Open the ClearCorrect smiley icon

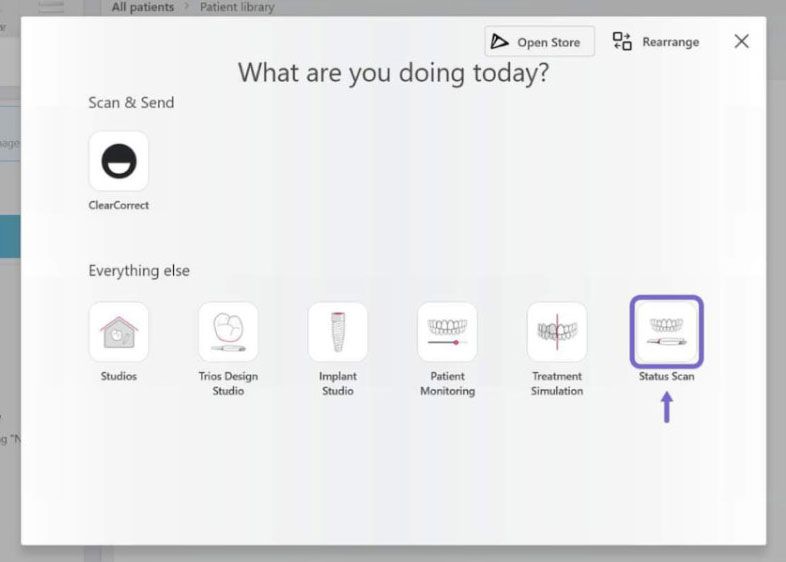click(x=119, y=161)
